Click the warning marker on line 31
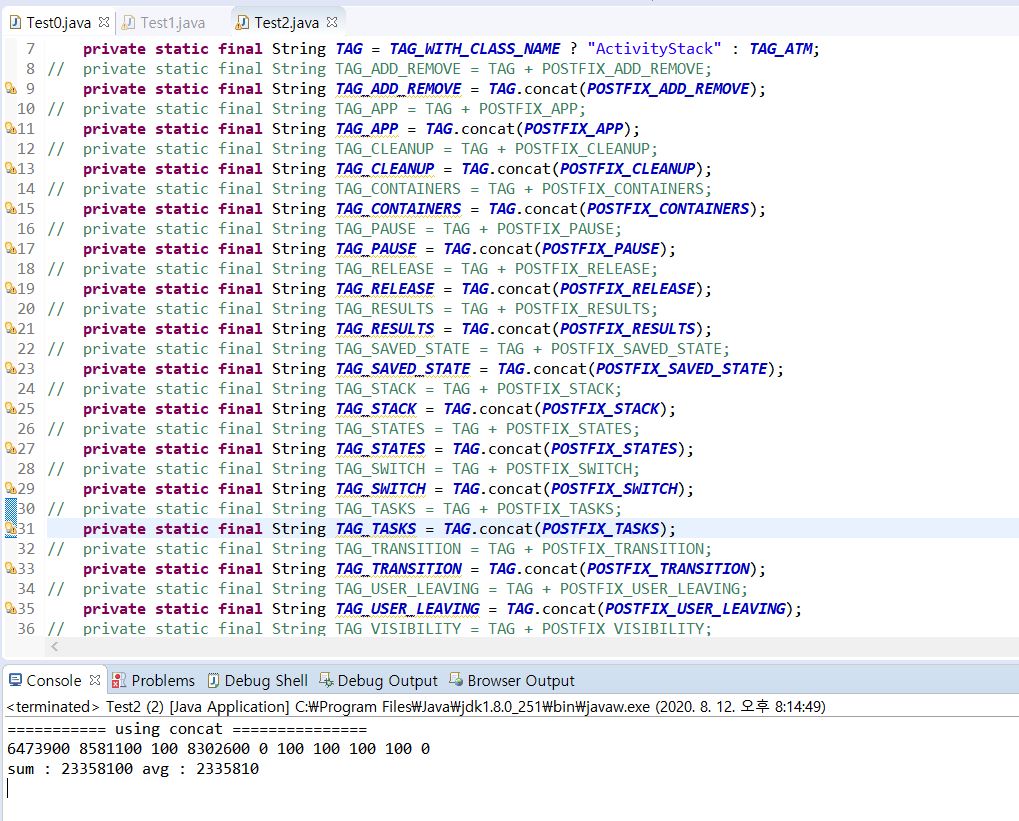1019x821 pixels. [x=10, y=528]
